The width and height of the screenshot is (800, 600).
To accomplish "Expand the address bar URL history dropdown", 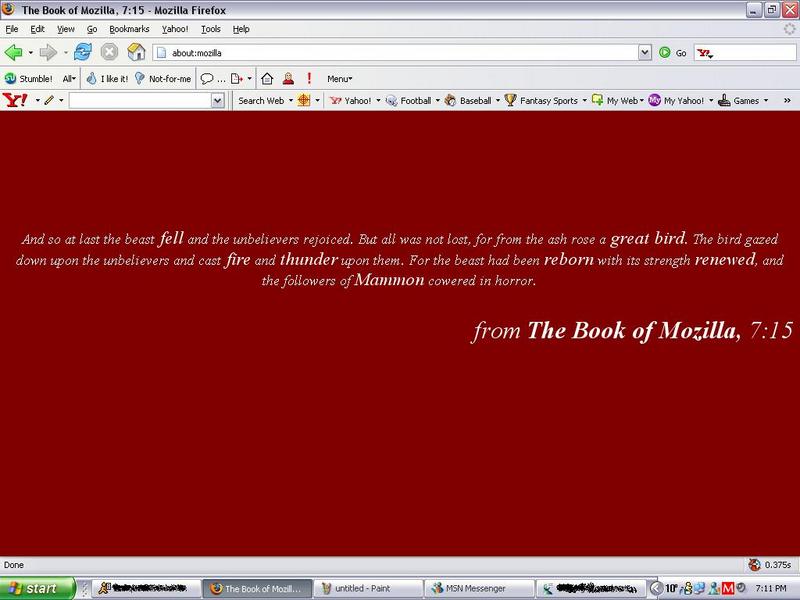I will click(646, 52).
